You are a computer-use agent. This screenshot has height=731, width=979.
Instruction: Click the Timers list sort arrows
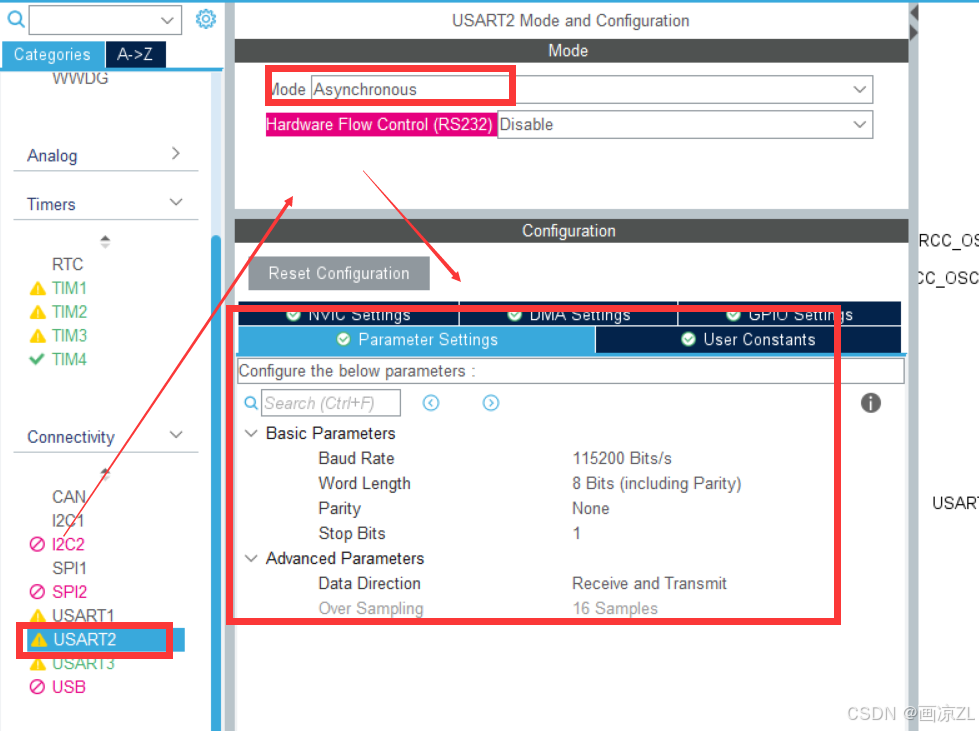click(x=105, y=241)
